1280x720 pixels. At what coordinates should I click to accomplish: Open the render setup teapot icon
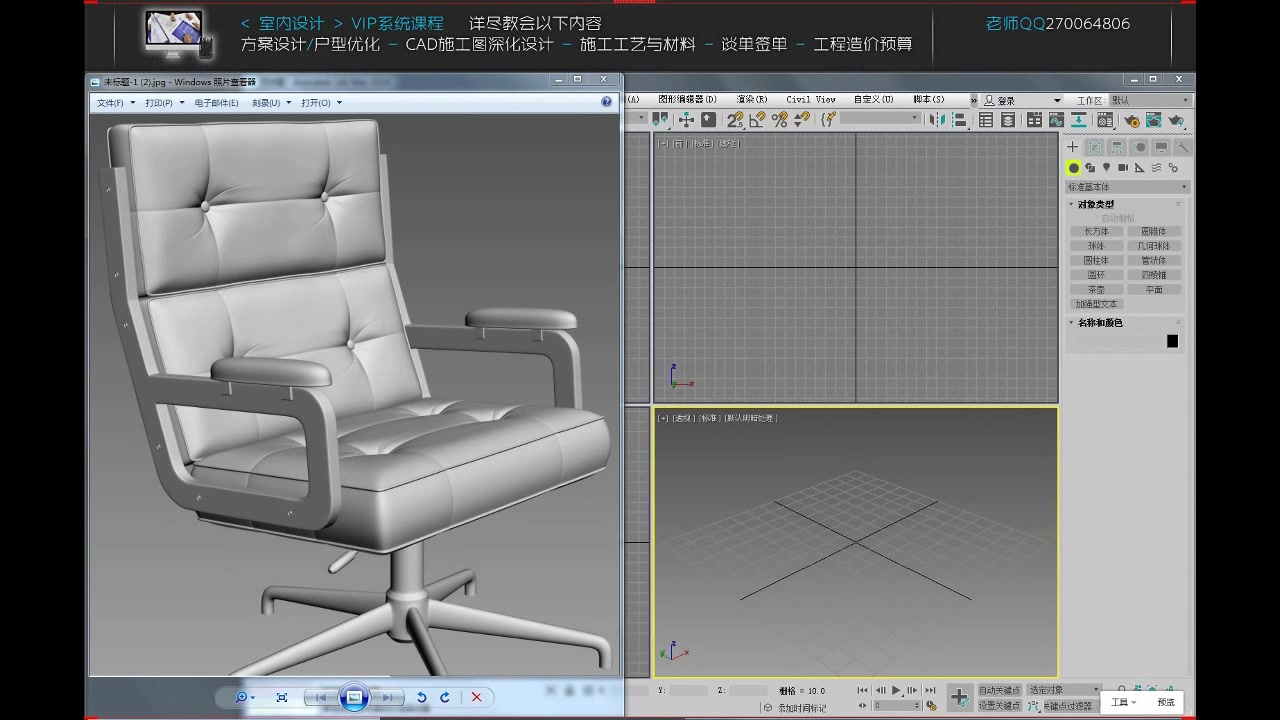click(1132, 119)
